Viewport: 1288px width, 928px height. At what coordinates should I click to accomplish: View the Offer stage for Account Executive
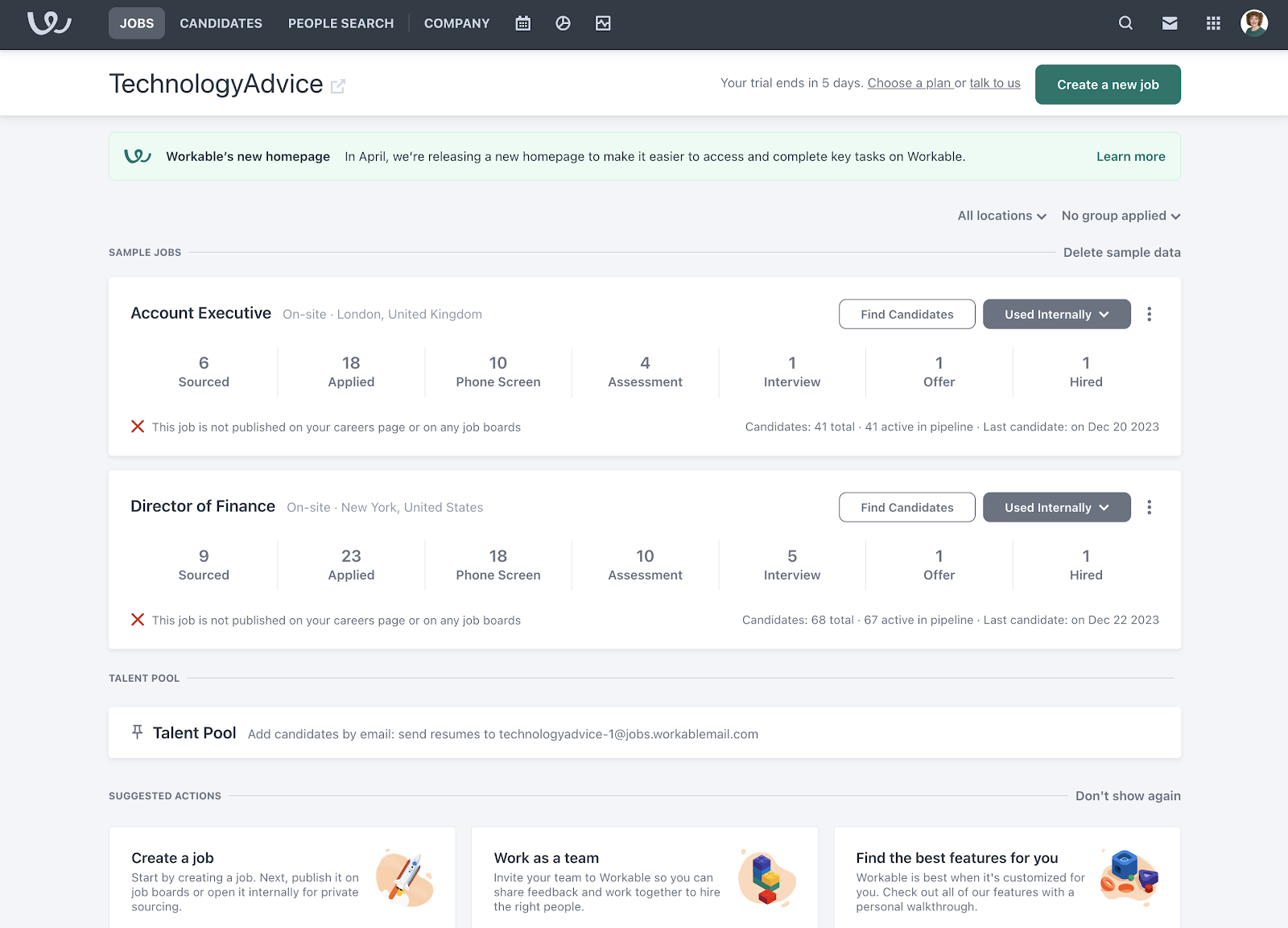tap(939, 372)
